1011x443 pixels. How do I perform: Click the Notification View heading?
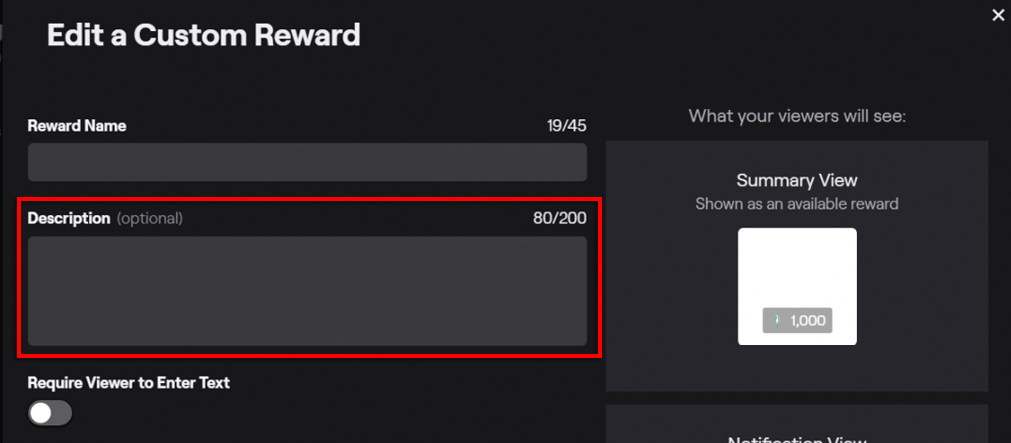tap(797, 438)
